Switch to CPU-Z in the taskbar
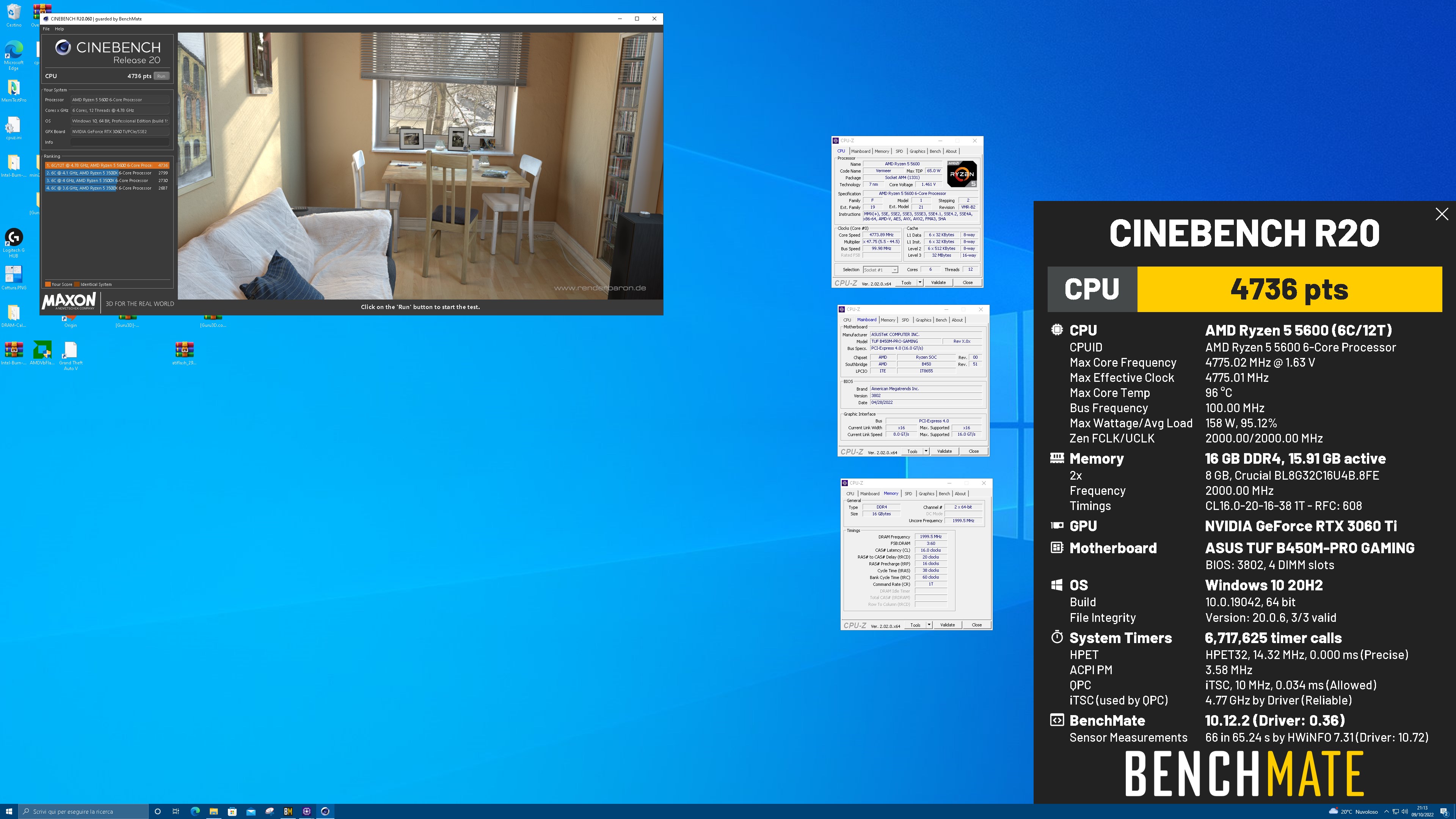The image size is (1456, 819). [x=307, y=811]
